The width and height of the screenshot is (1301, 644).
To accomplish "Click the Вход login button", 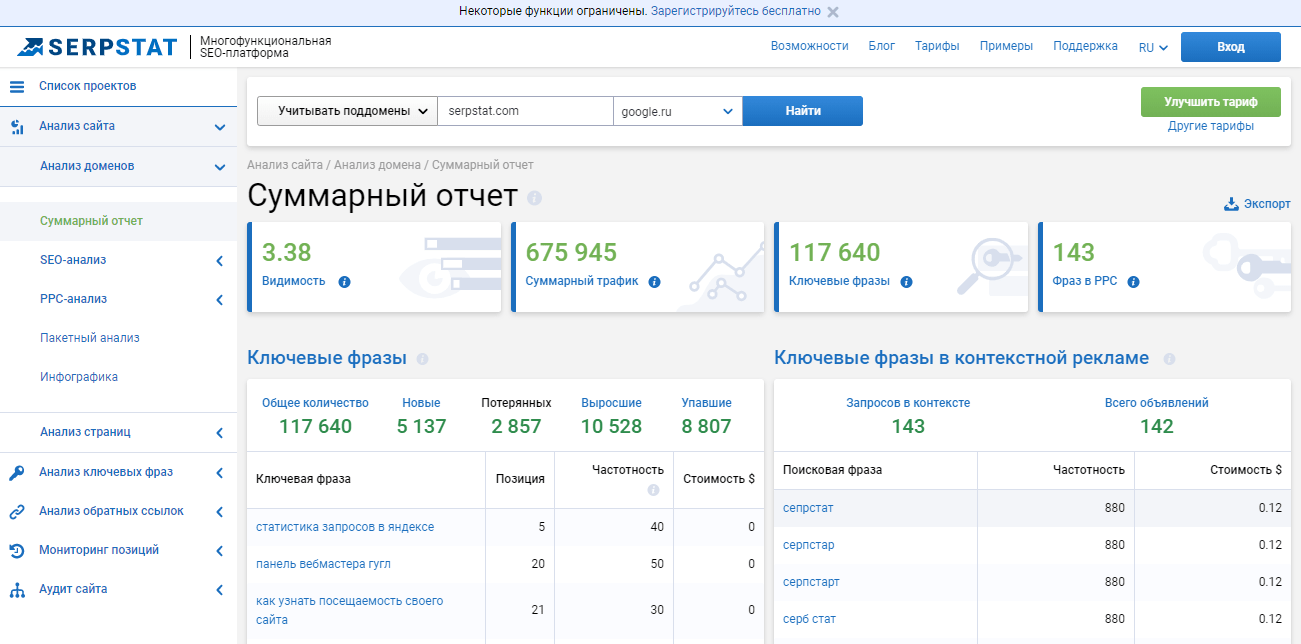I will 1230,47.
